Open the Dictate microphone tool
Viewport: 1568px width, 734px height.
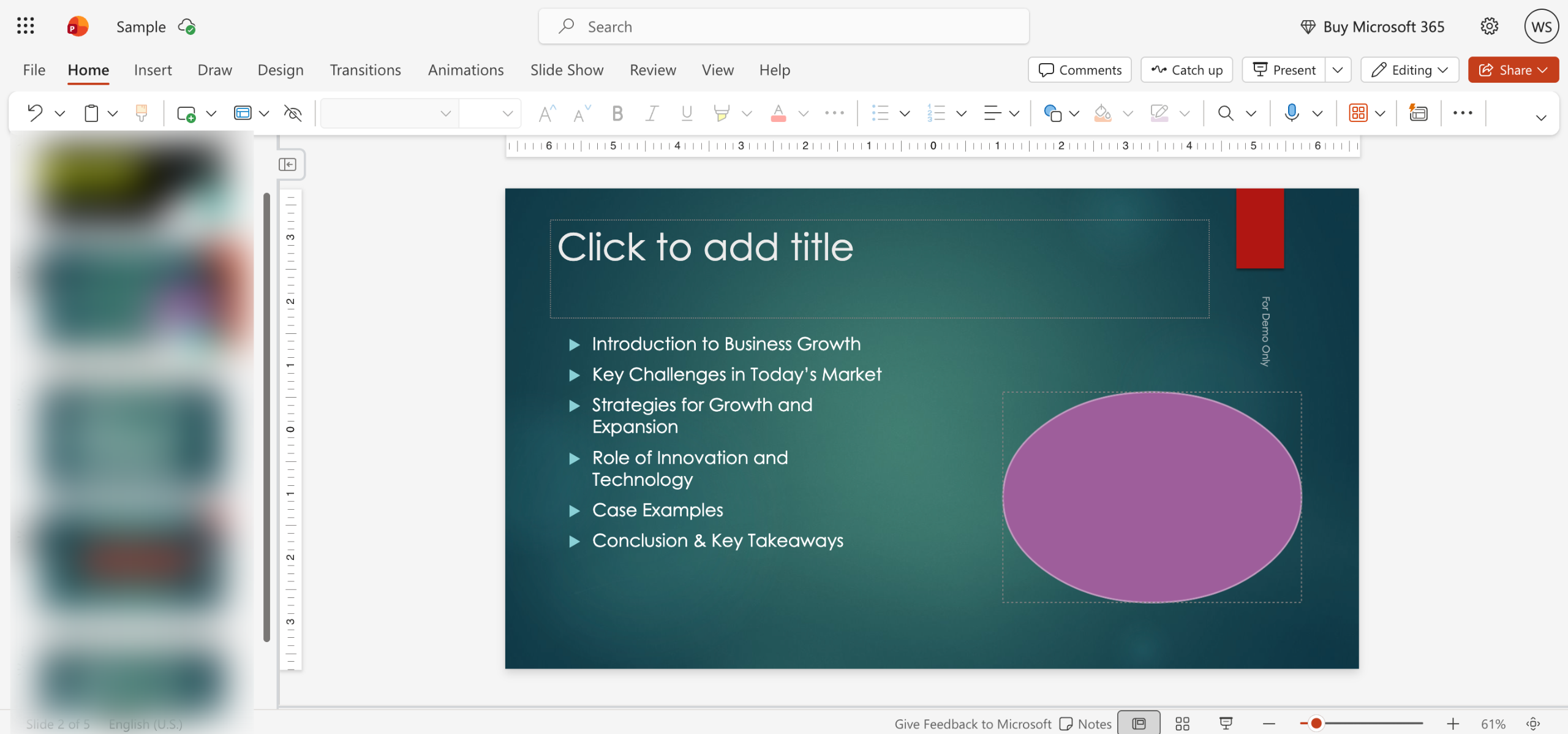click(1291, 113)
